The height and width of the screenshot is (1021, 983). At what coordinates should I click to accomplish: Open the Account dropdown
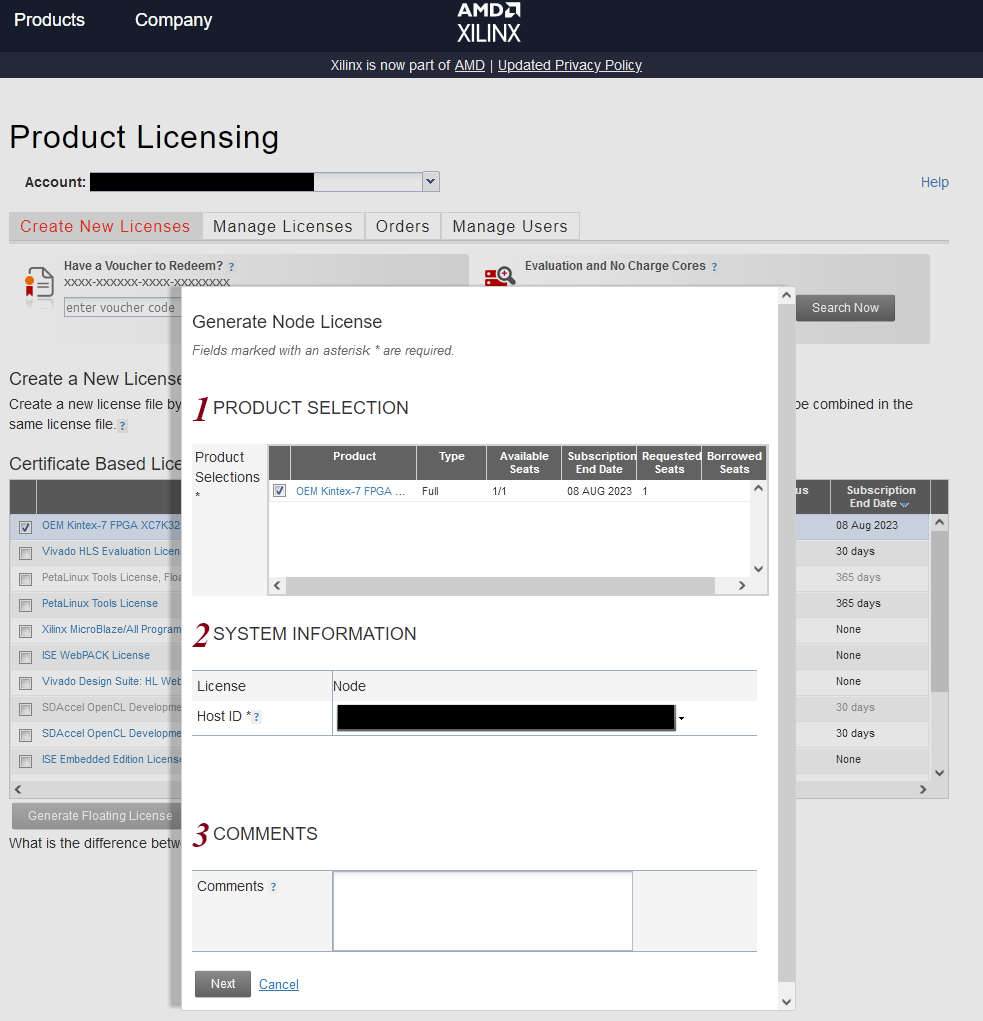[x=430, y=182]
